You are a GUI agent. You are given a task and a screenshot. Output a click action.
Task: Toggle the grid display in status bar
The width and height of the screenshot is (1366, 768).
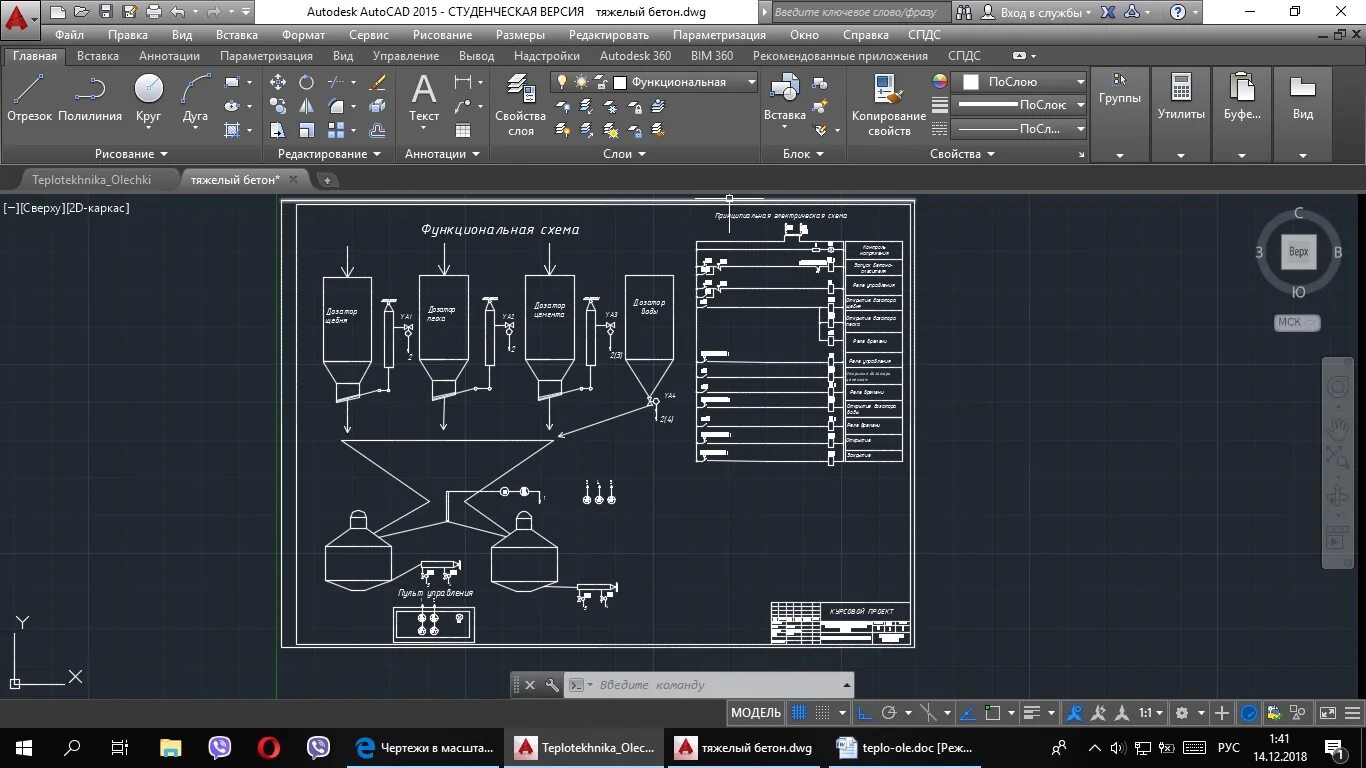point(797,713)
